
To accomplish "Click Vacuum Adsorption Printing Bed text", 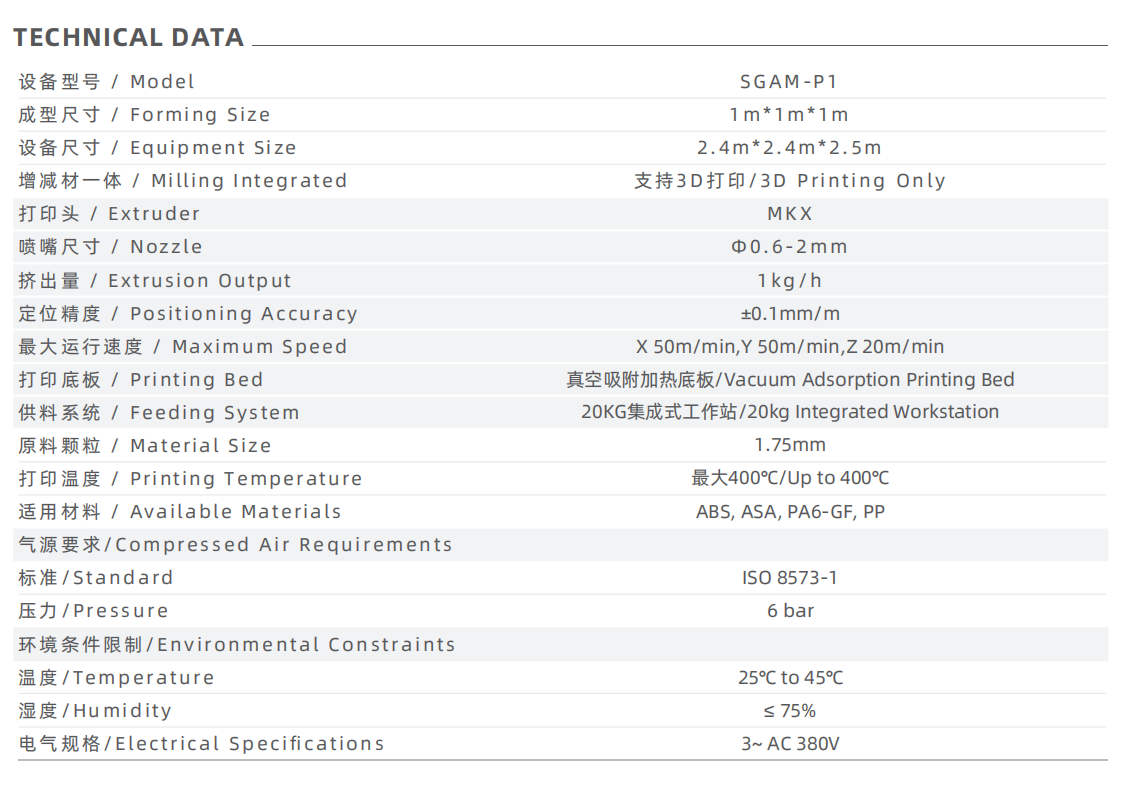I will point(868,380).
